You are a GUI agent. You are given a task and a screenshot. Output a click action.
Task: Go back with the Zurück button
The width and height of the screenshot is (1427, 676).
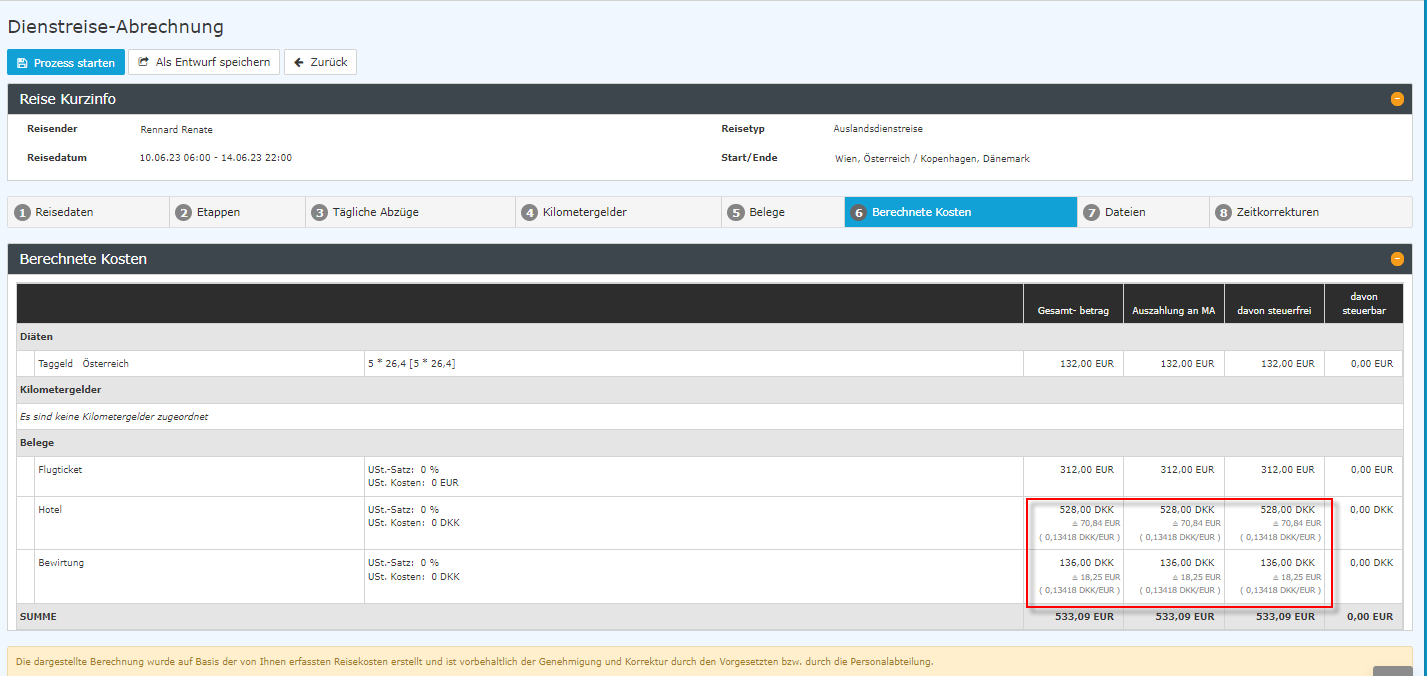pos(320,62)
